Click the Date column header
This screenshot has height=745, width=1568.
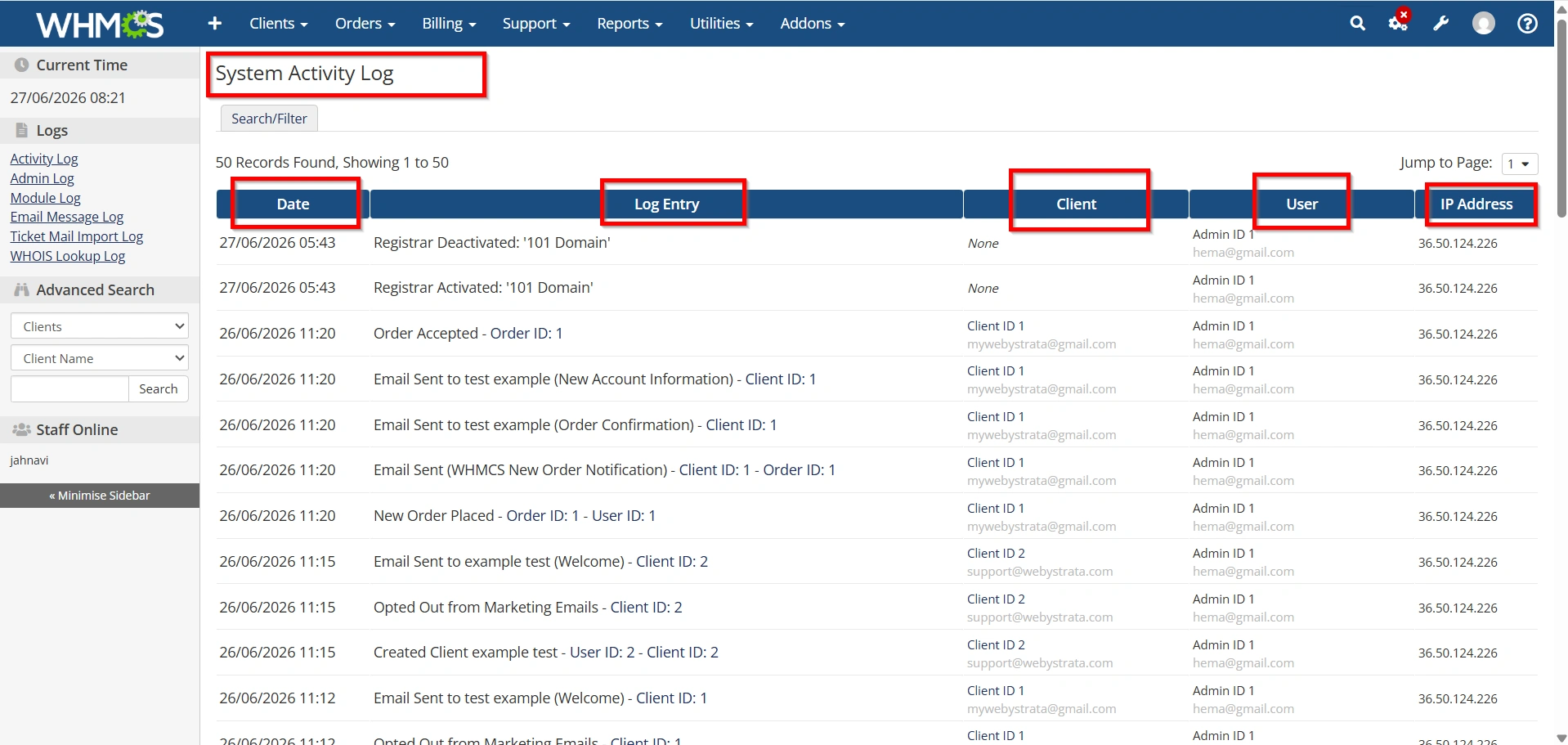(x=293, y=204)
